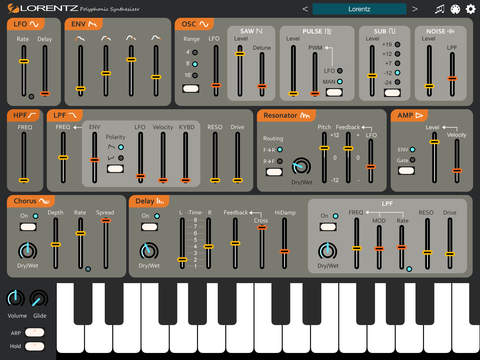Click the Resonator section header tab
Screen dimensions: 480x360
[286, 115]
